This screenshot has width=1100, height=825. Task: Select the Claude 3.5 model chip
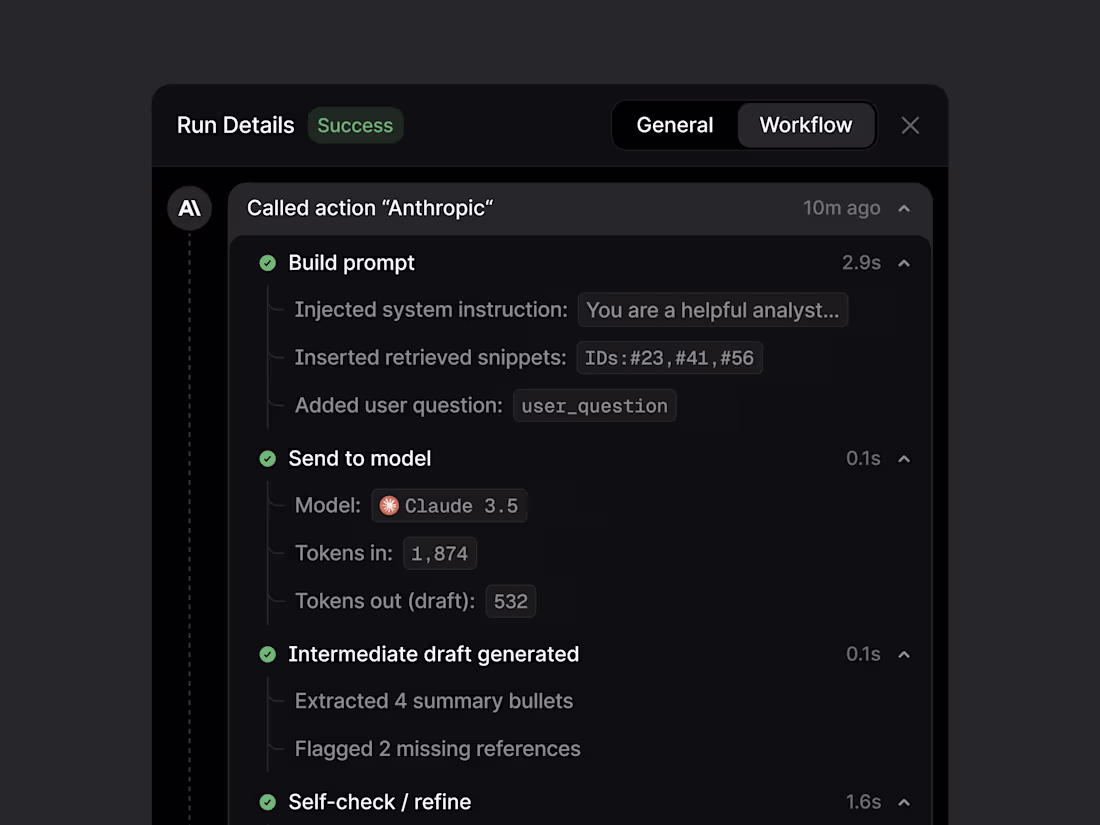449,505
